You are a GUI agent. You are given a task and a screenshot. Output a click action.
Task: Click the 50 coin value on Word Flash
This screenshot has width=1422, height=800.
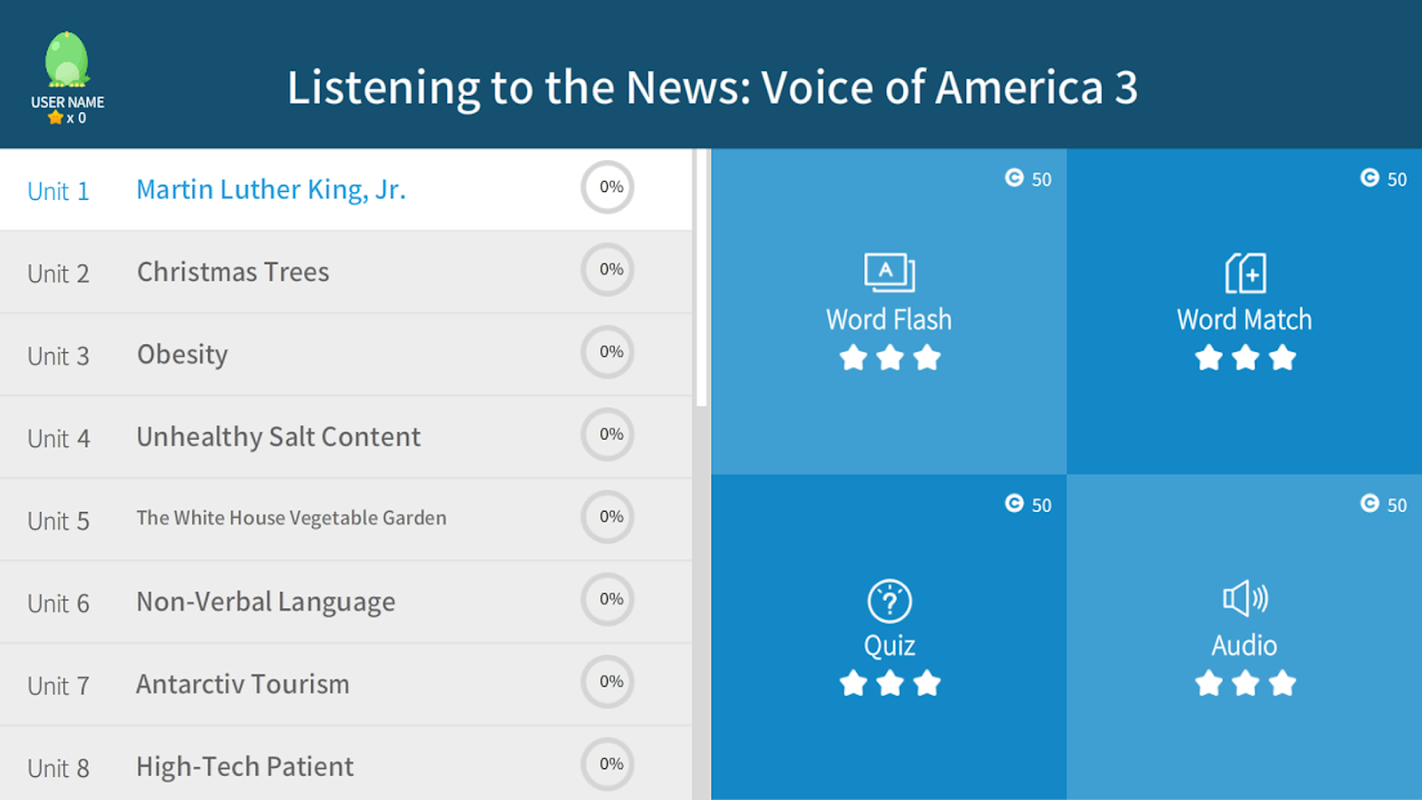[1042, 180]
